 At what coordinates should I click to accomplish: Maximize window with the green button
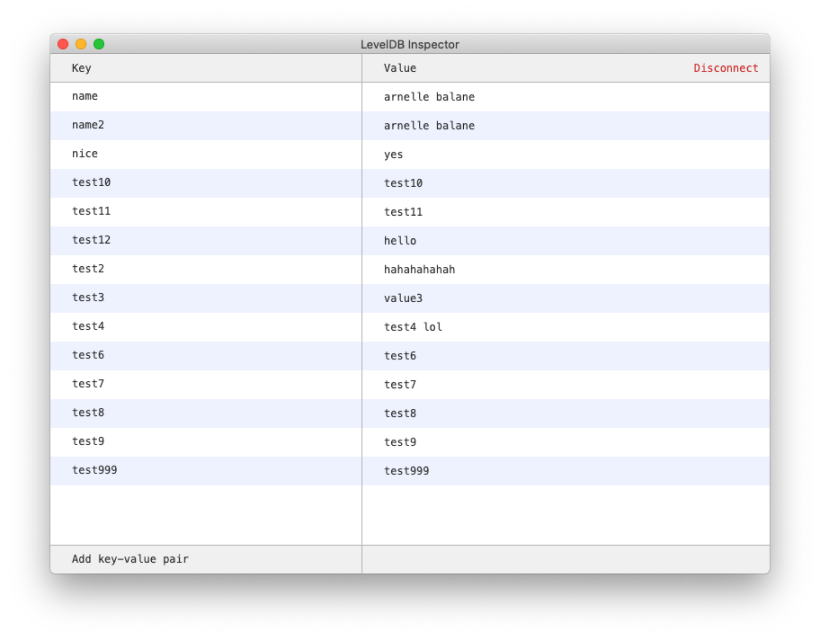pos(99,44)
